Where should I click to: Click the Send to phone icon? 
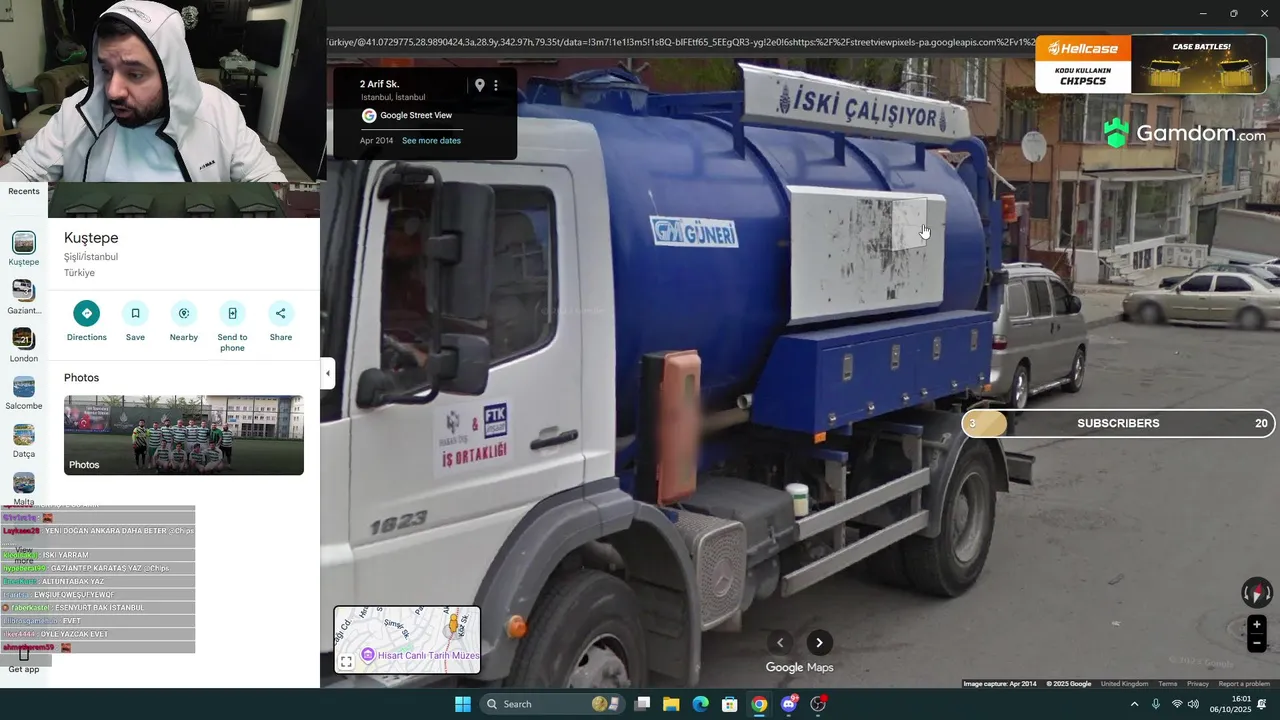[x=232, y=313]
